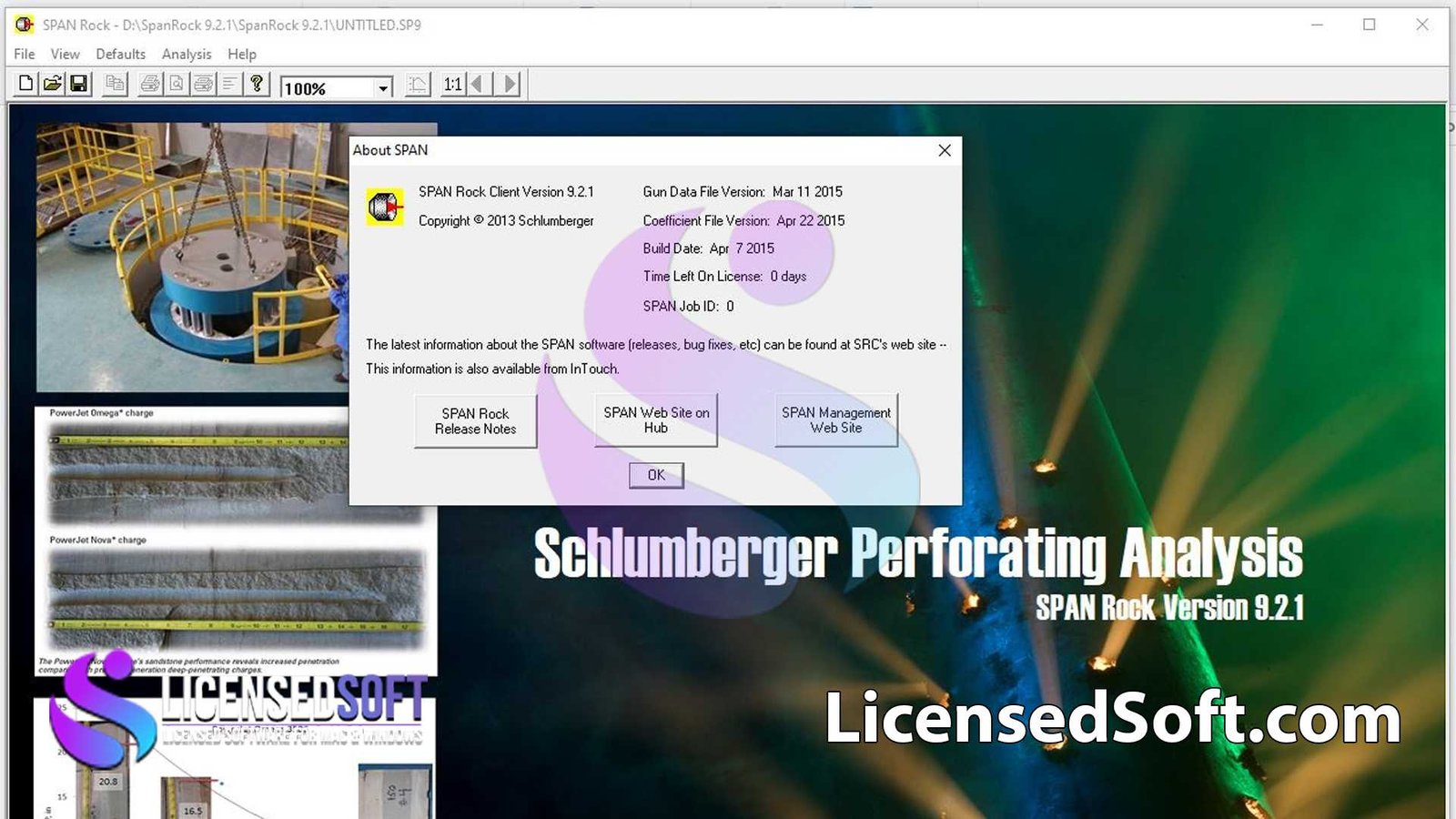Open the View menu
The image size is (1456, 819).
65,54
